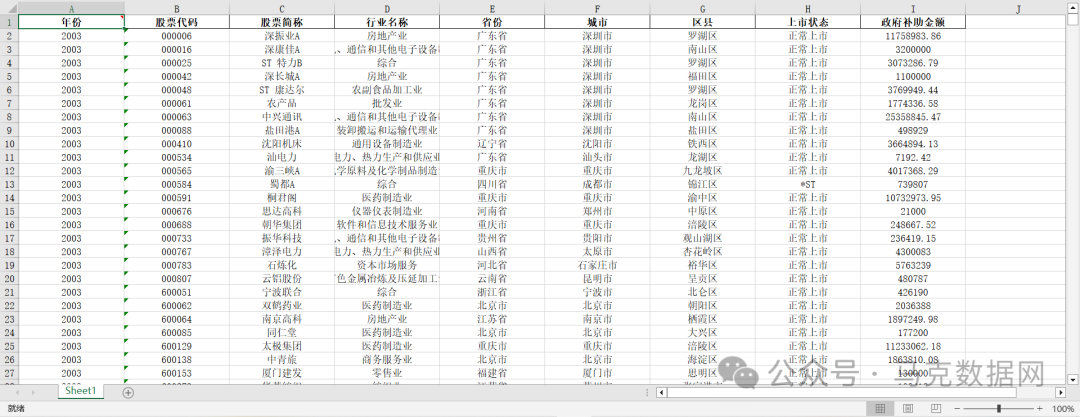Select the 省份 header cell
Screen dimensions: 1080x417
[492, 22]
